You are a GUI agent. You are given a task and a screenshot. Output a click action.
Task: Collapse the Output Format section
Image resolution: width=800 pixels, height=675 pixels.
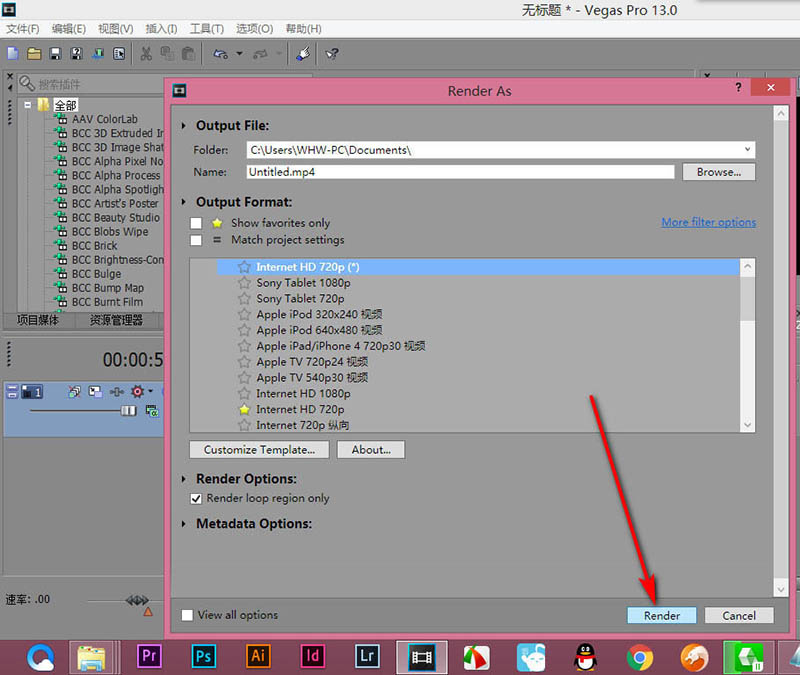click(184, 202)
